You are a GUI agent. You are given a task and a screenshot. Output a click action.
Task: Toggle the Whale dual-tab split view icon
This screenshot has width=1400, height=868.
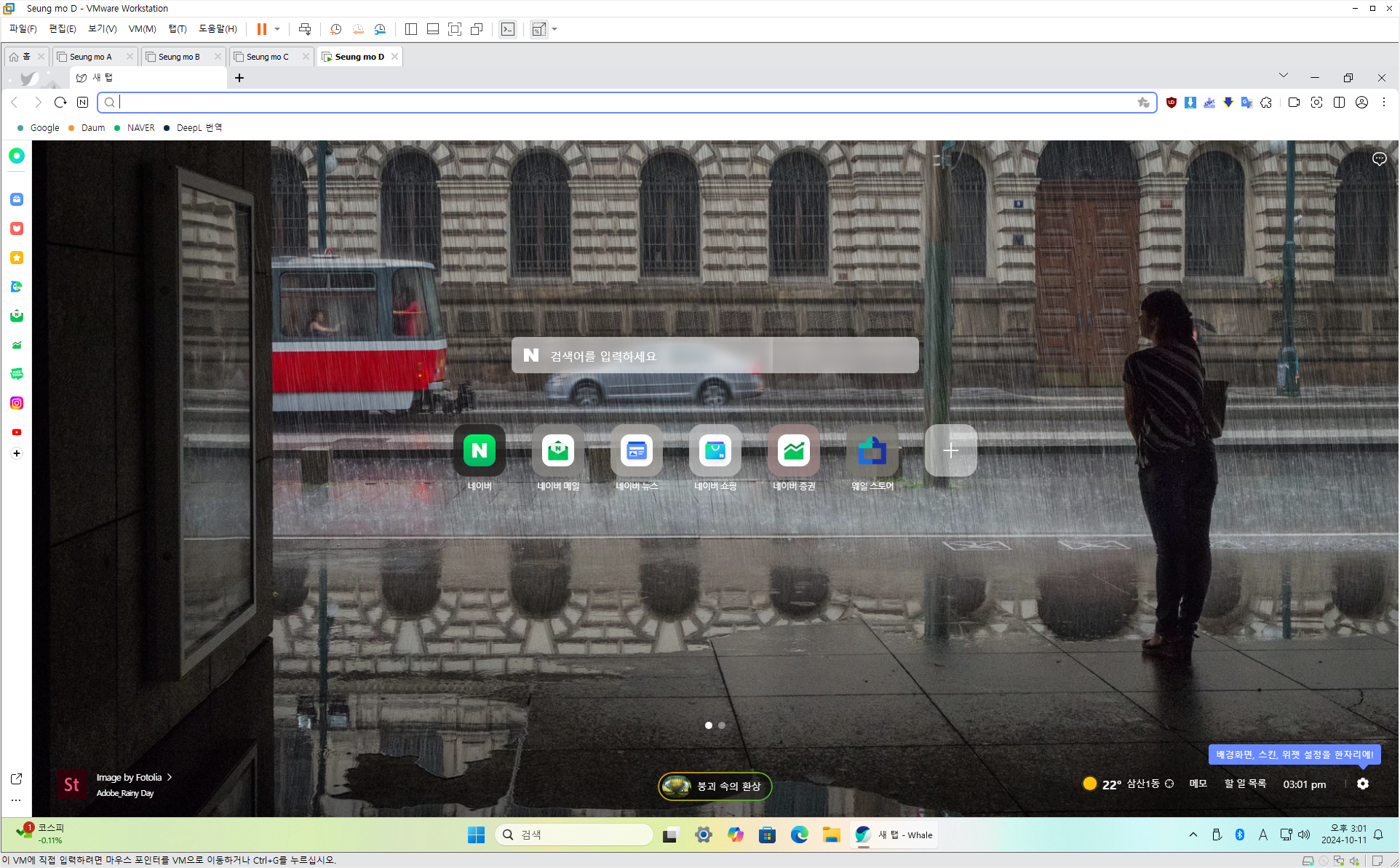[x=1339, y=103]
